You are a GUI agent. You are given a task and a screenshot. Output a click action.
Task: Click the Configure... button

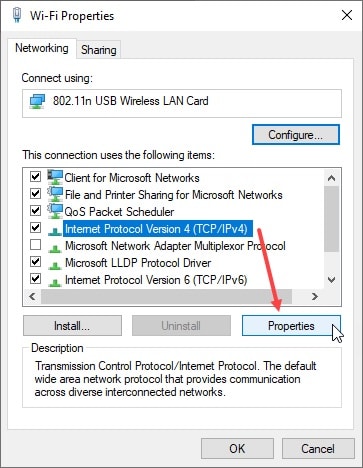pos(296,135)
